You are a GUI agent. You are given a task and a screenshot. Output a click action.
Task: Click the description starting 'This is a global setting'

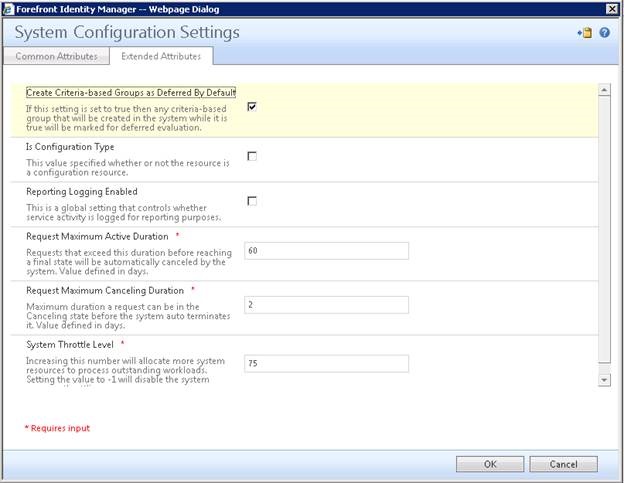123,212
